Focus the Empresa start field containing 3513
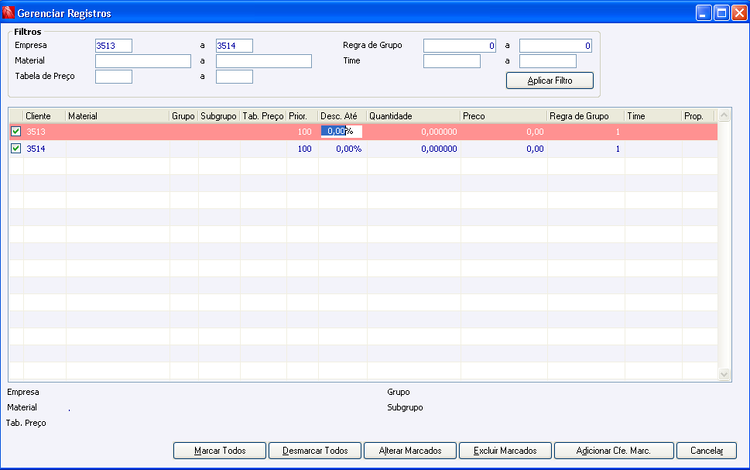Screen dimensions: 750x470 pos(113,46)
